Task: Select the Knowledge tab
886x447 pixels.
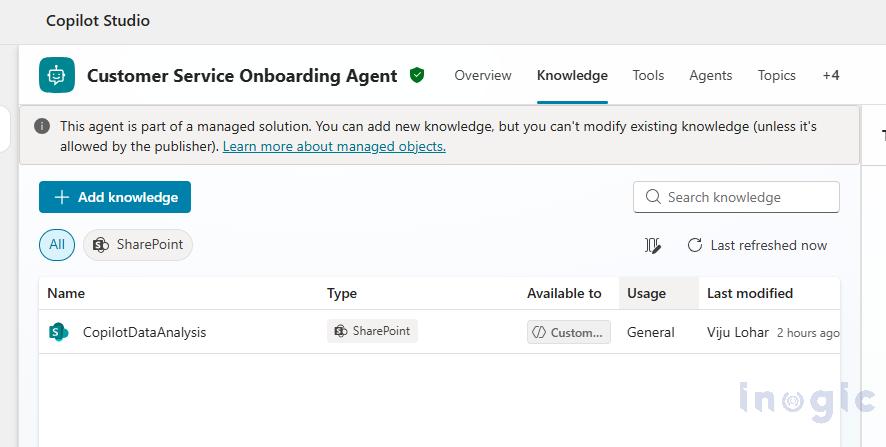Action: click(572, 75)
